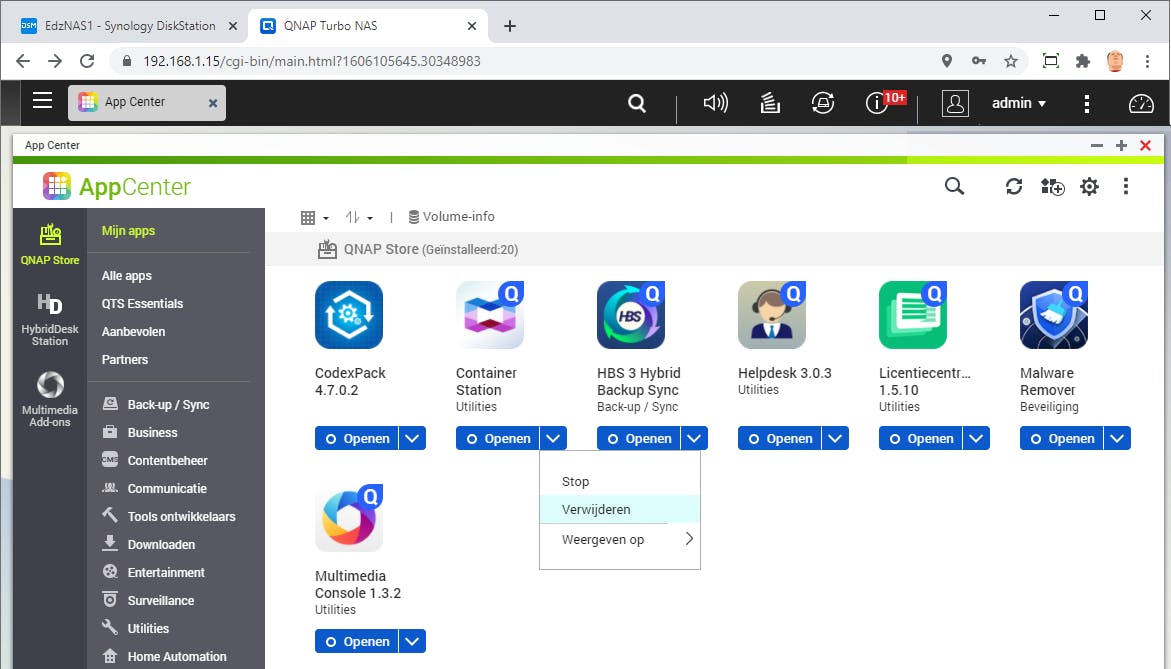Select QTS Essentials category
The width and height of the screenshot is (1171, 669).
click(142, 303)
